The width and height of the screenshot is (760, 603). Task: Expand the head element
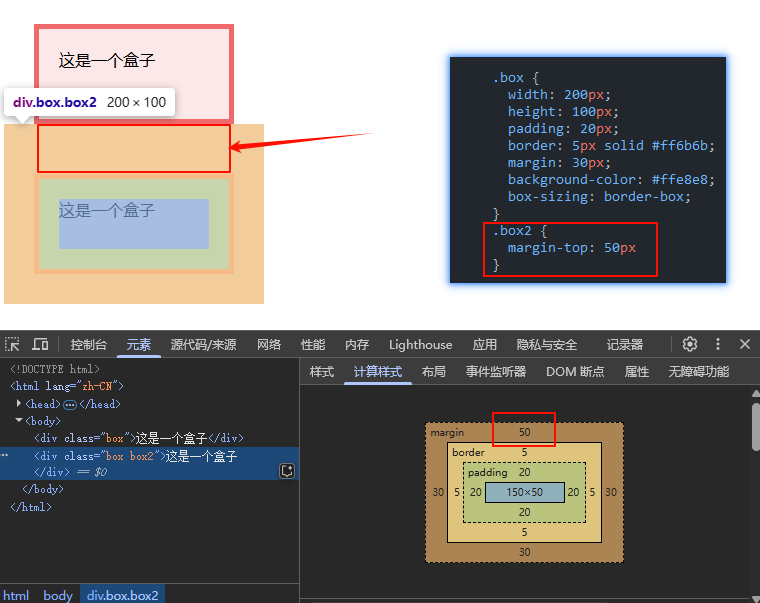coord(19,403)
